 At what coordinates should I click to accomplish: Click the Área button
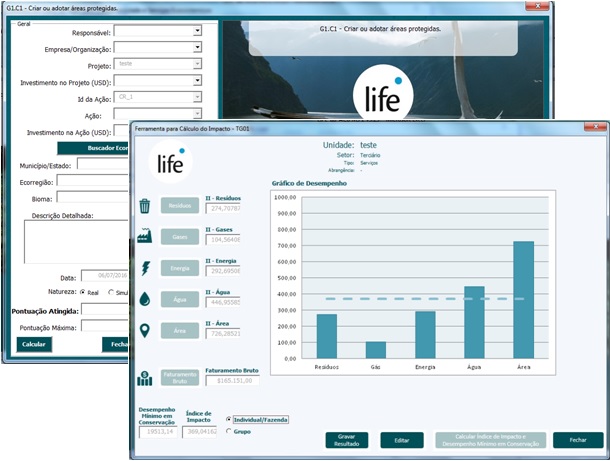(x=180, y=331)
